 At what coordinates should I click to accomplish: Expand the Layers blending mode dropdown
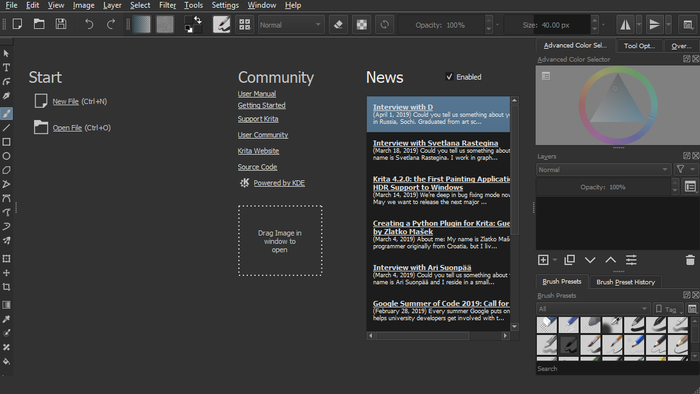coord(603,170)
